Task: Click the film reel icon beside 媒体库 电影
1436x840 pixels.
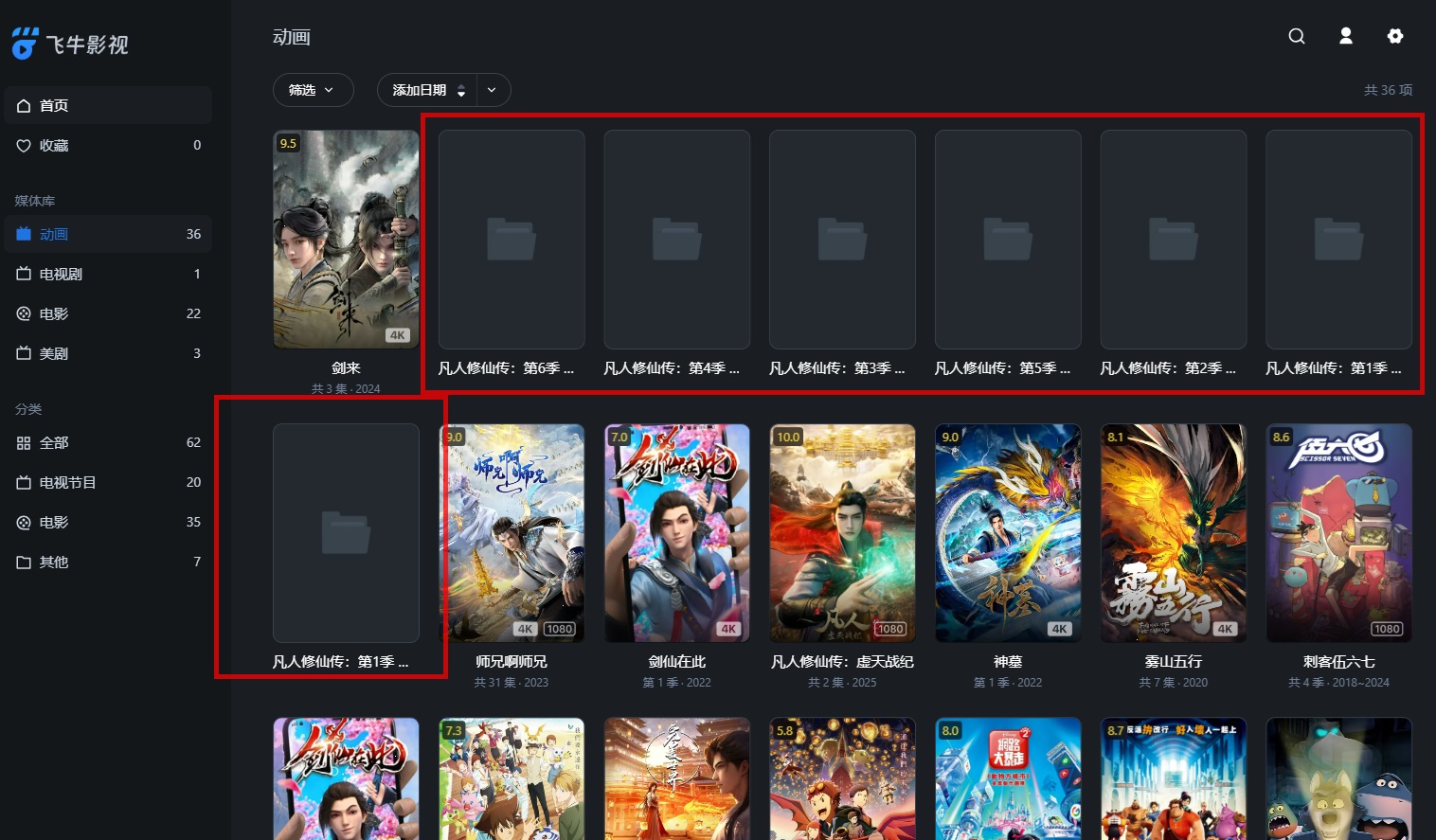Action: 24,313
